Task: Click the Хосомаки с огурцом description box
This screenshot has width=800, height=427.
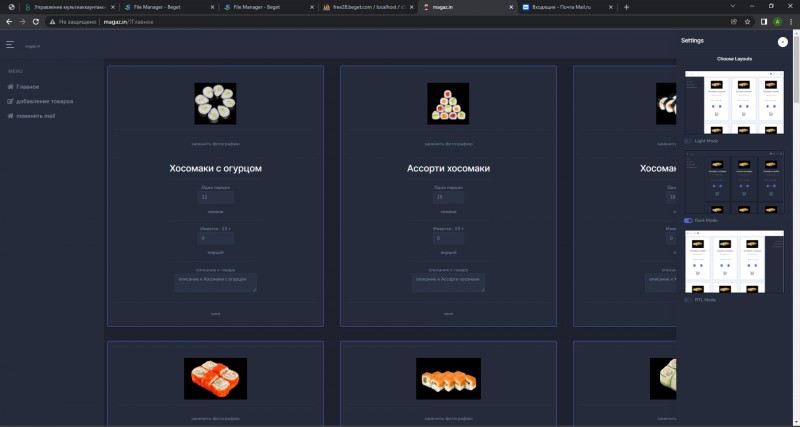Action: pos(215,283)
